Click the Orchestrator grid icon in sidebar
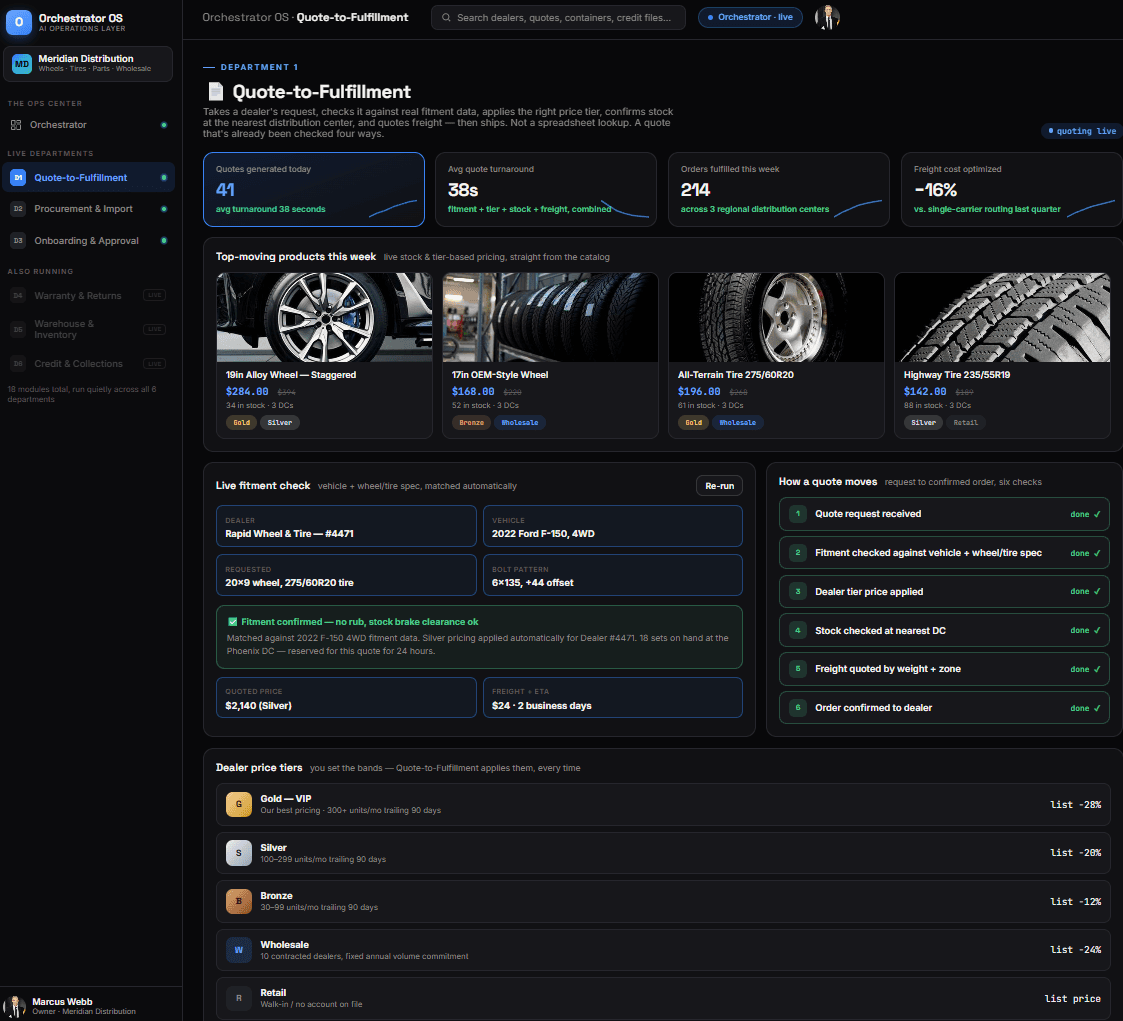 point(16,125)
